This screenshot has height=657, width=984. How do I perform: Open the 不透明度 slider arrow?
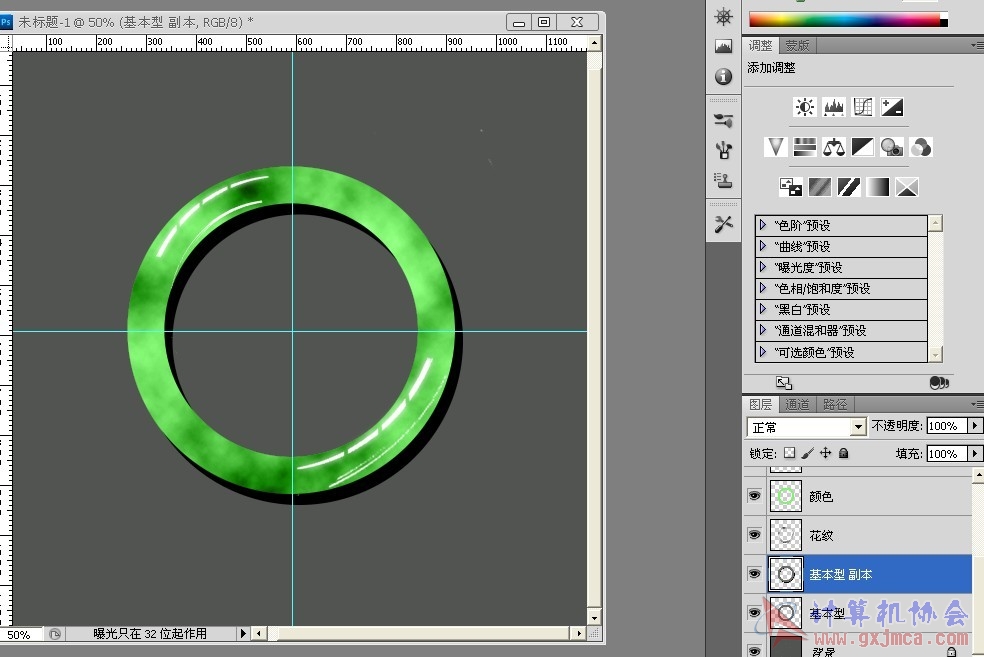975,426
